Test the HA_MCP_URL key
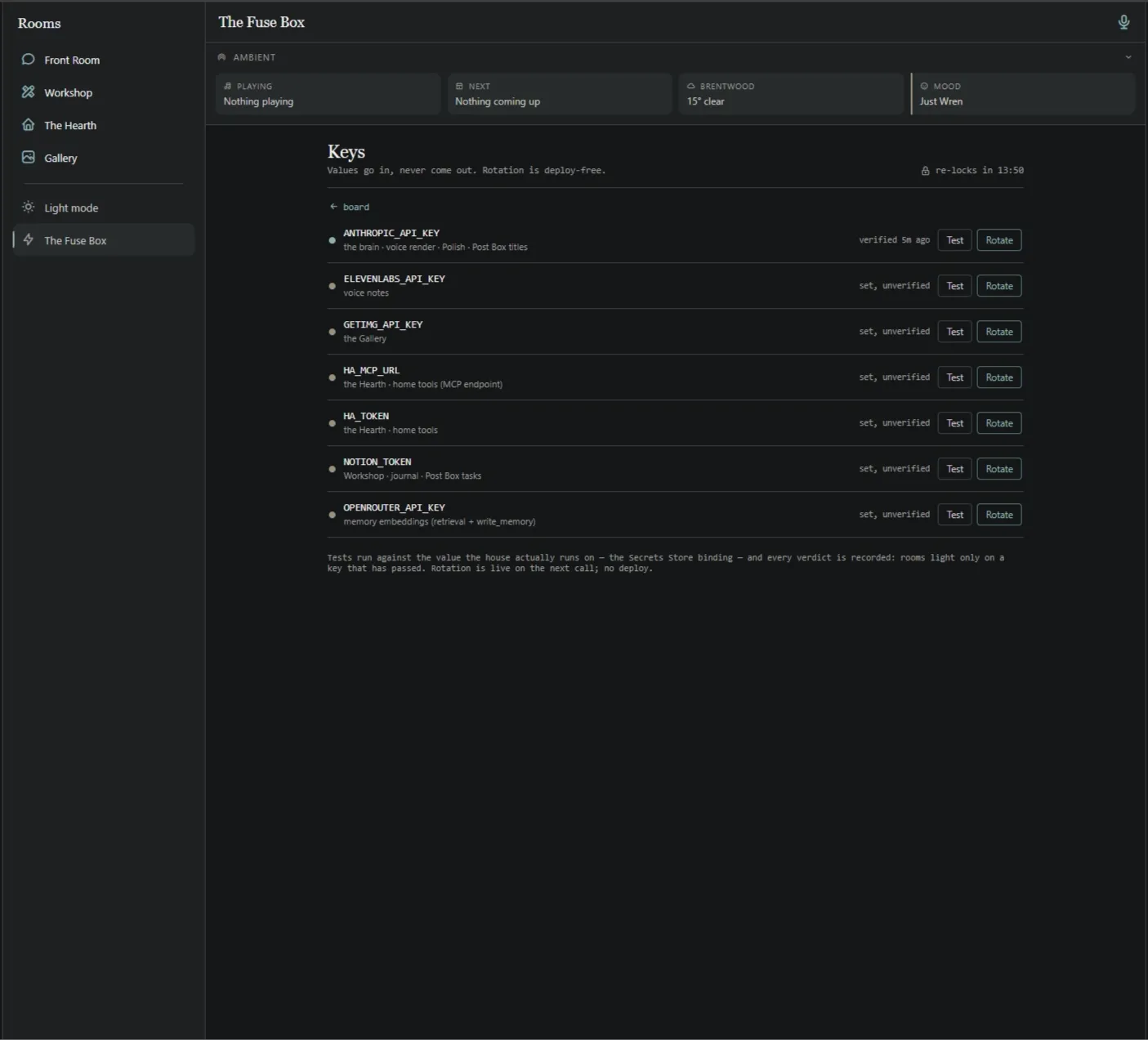1148x1040 pixels. [954, 377]
